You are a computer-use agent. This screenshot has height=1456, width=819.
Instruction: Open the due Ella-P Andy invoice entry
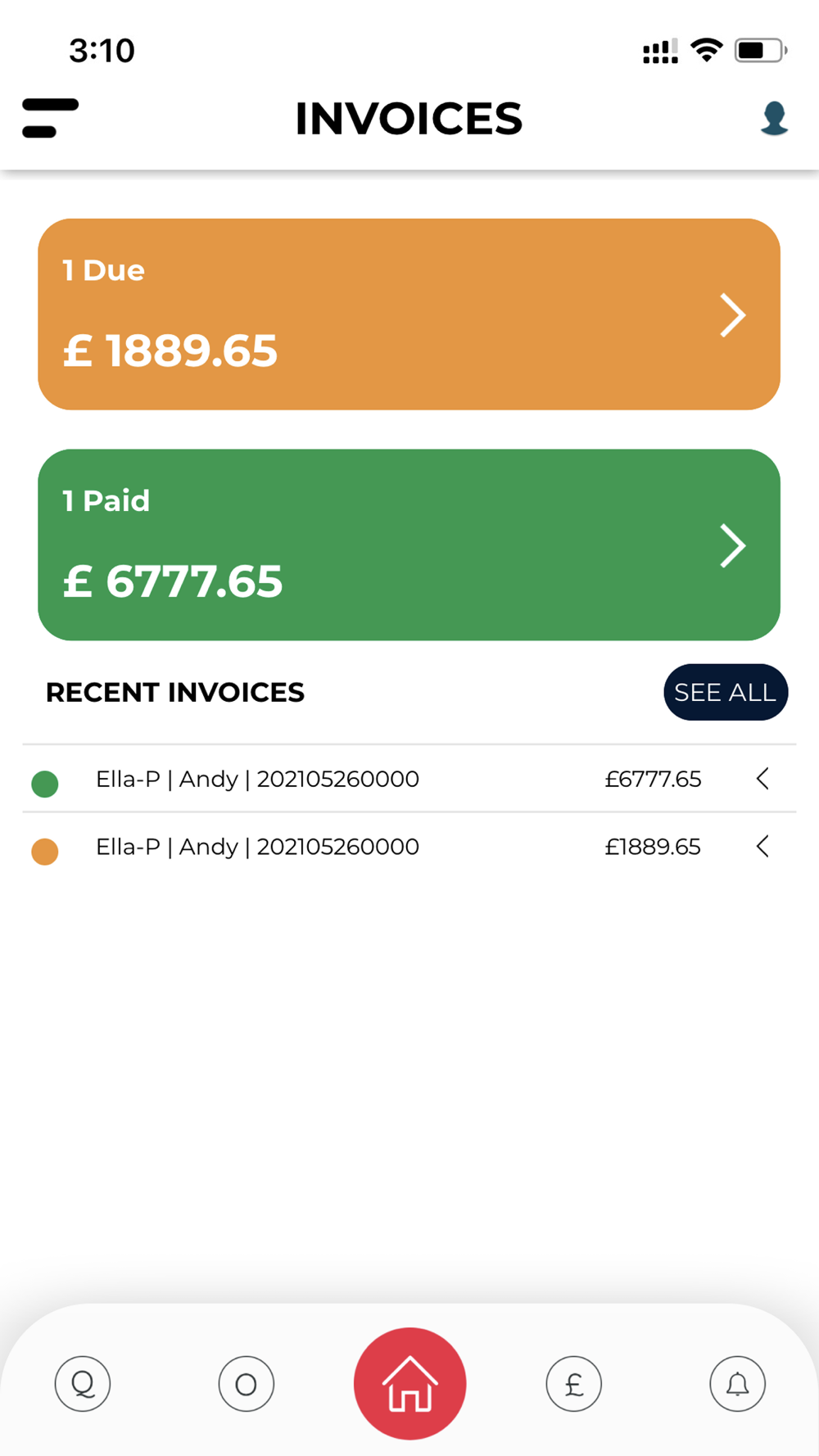click(x=409, y=847)
